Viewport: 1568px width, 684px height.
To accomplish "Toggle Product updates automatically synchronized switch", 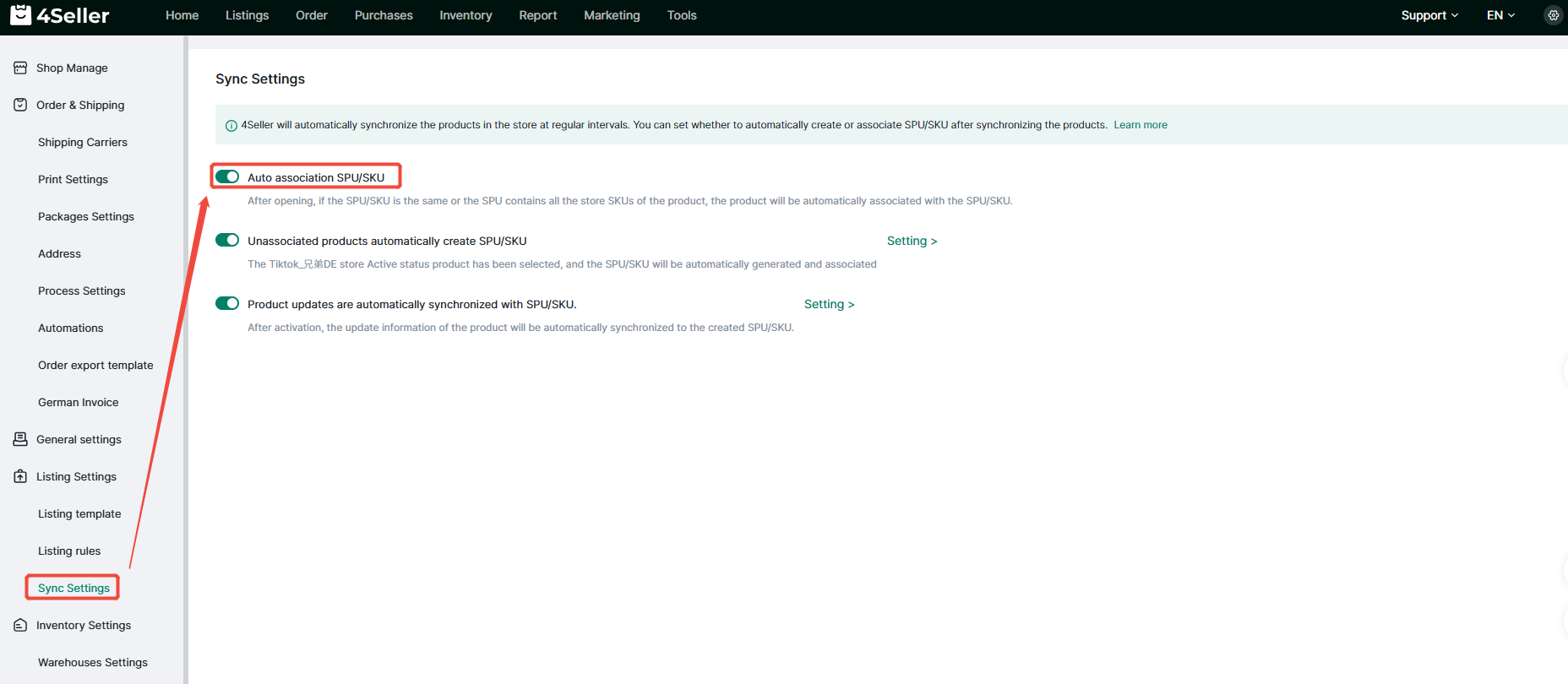I will pos(227,303).
